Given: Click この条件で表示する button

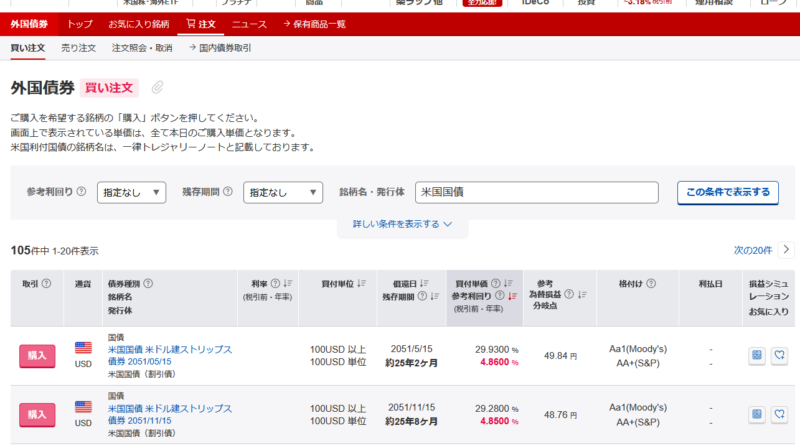Looking at the screenshot, I should [x=728, y=192].
